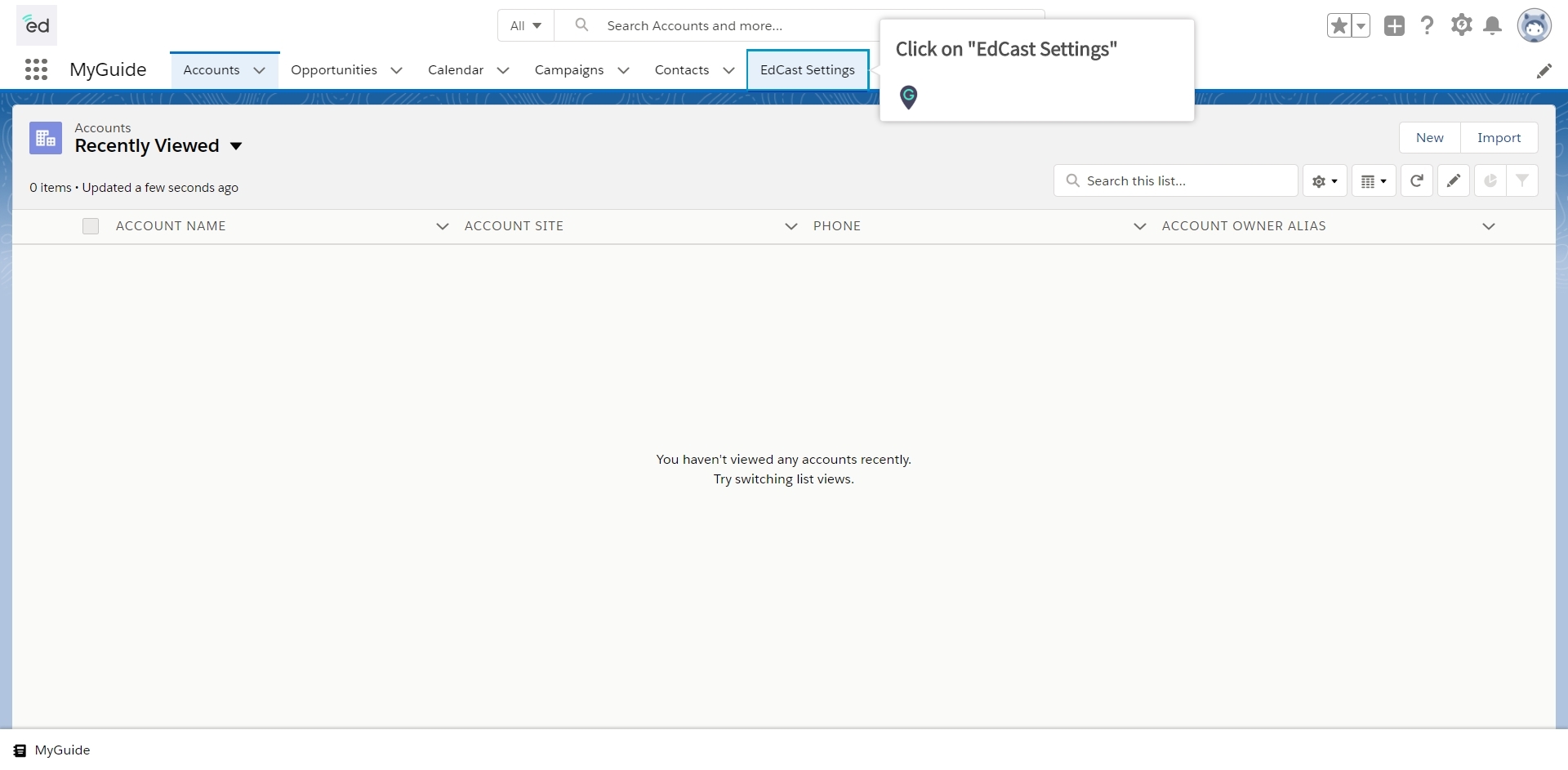The image size is (1568, 770).
Task: Click the Edit List pencil button
Action: [1454, 180]
